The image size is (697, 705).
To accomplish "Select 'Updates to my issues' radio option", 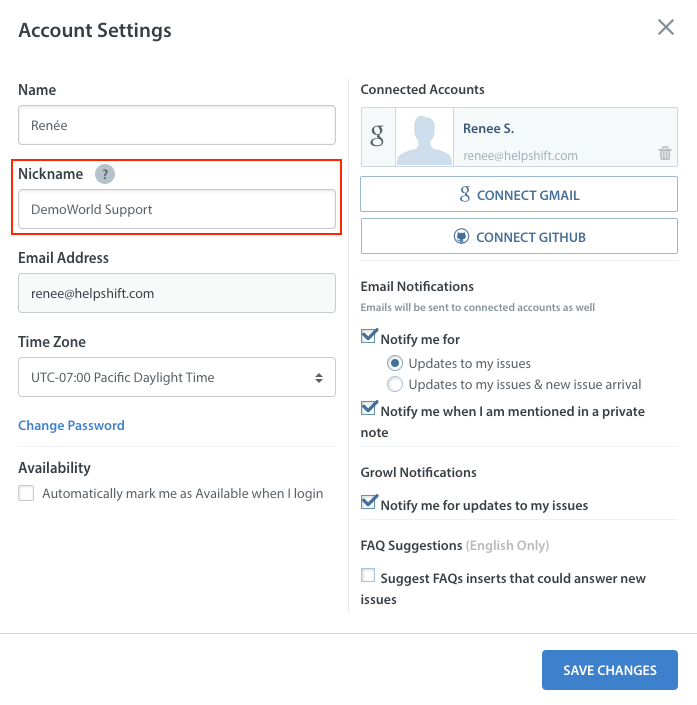I will pos(395,363).
